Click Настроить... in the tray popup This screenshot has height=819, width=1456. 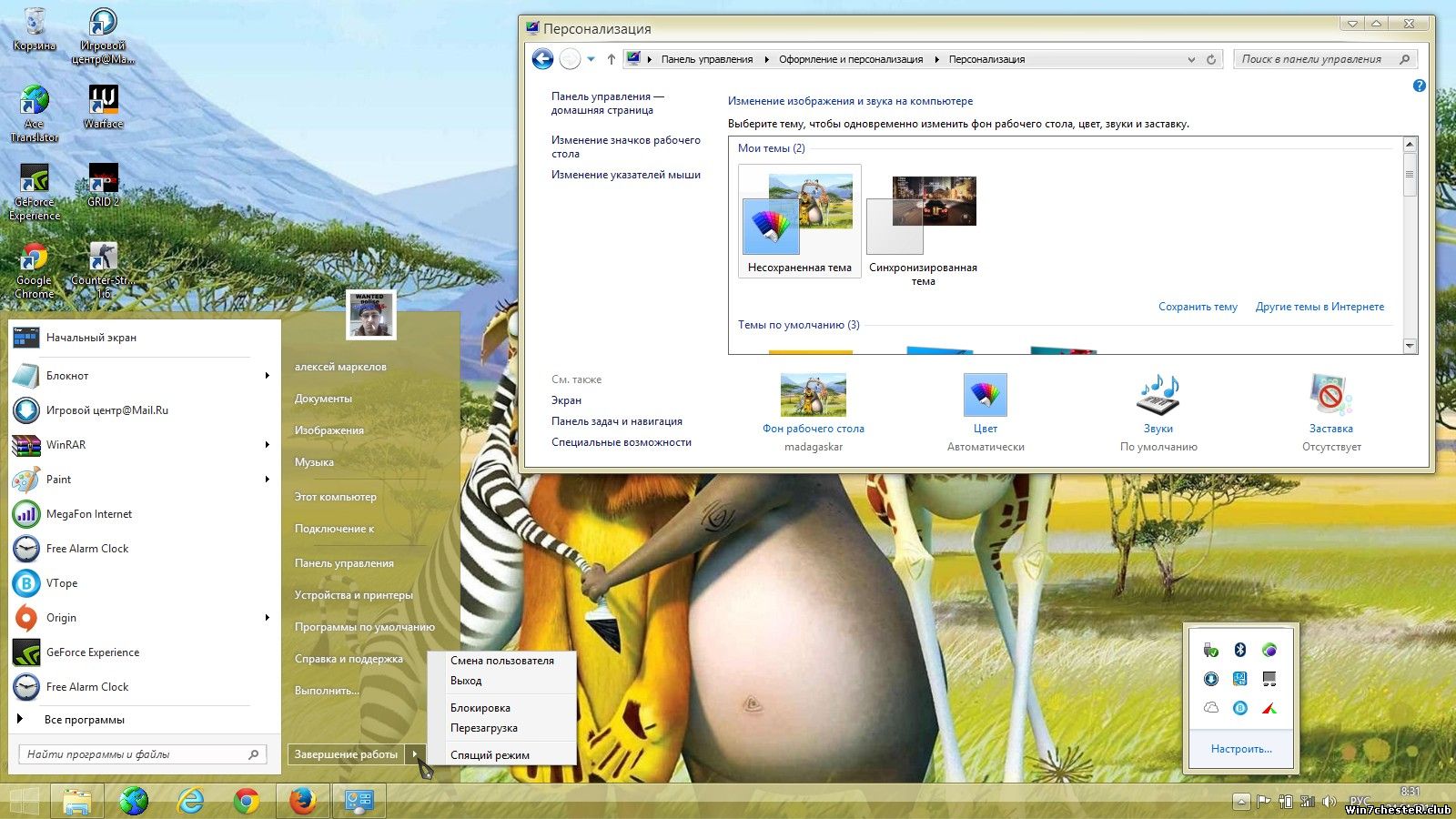pyautogui.click(x=1241, y=749)
